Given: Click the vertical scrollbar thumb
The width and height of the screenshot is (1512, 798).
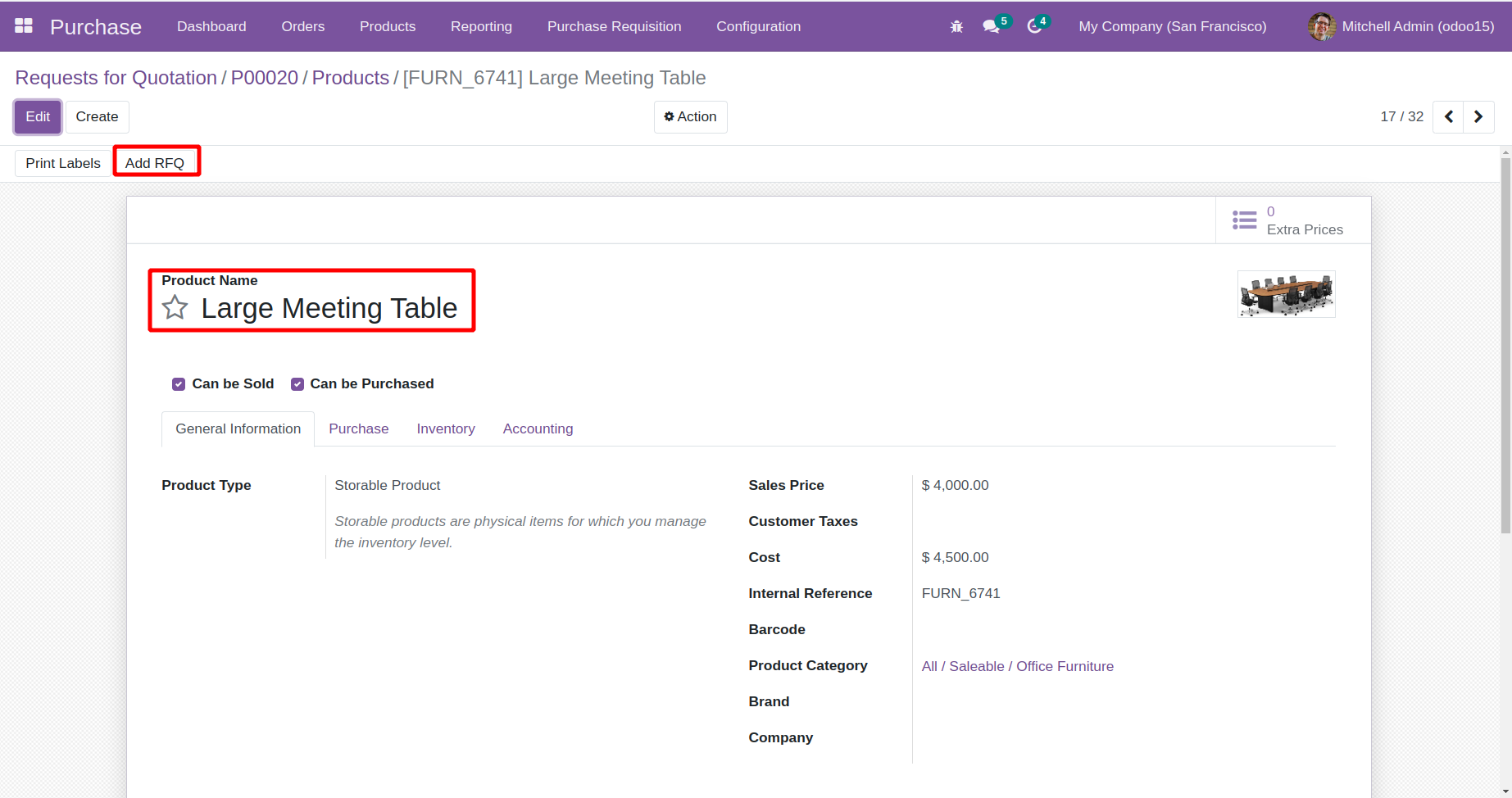Looking at the screenshot, I should [1505, 346].
